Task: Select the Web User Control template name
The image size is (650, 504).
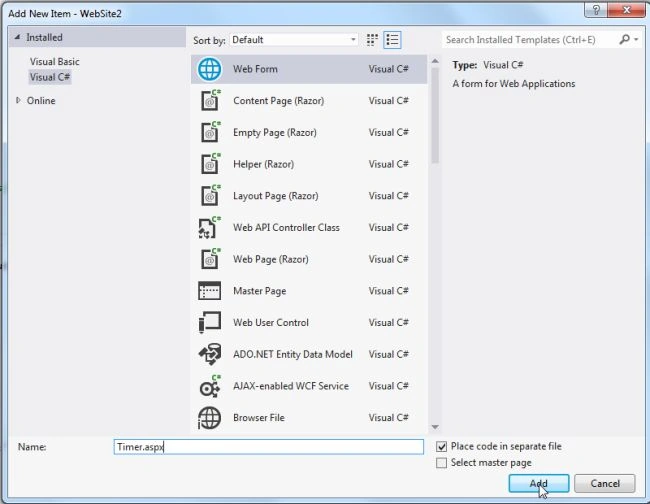Action: click(271, 322)
